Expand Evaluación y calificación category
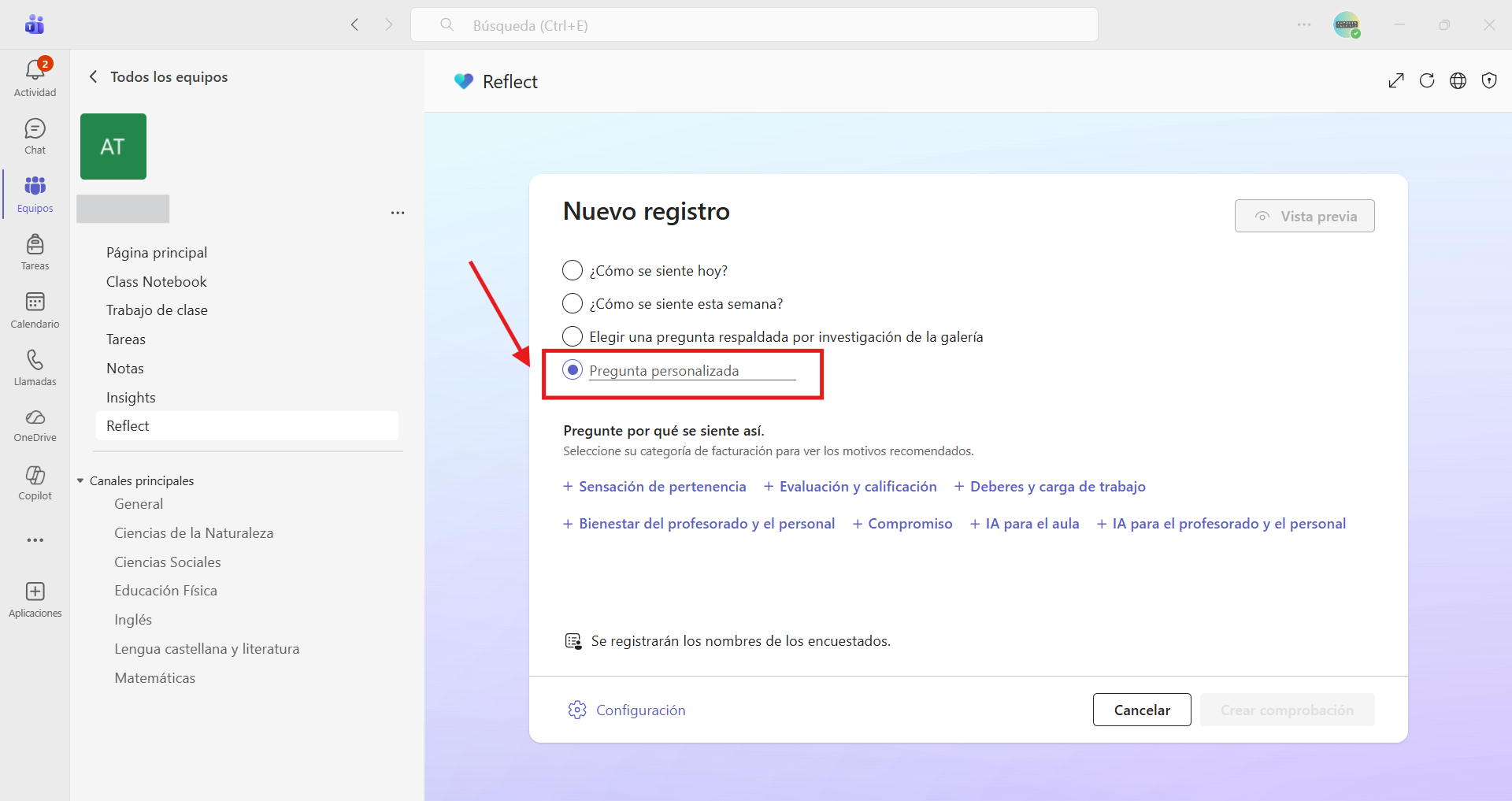This screenshot has width=1512, height=801. click(850, 487)
